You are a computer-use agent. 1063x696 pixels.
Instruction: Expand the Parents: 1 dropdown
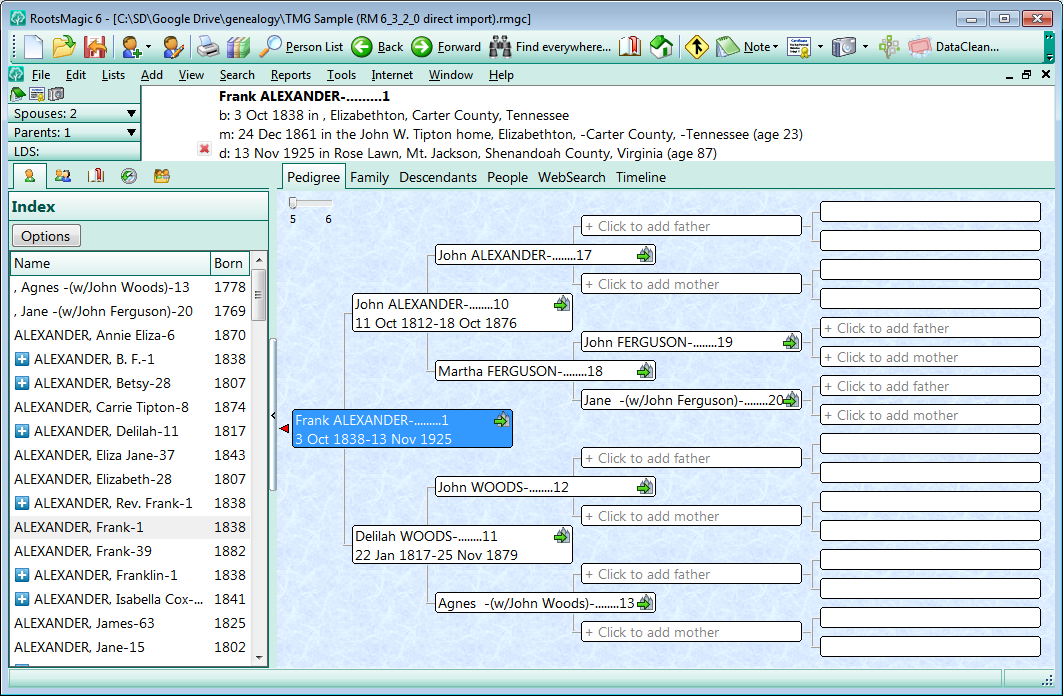(132, 132)
